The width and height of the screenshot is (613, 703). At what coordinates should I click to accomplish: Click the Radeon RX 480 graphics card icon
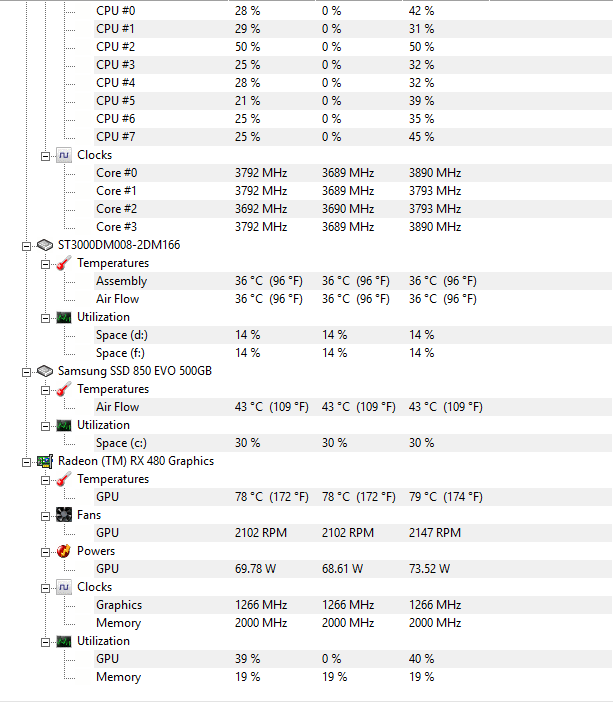pos(45,461)
